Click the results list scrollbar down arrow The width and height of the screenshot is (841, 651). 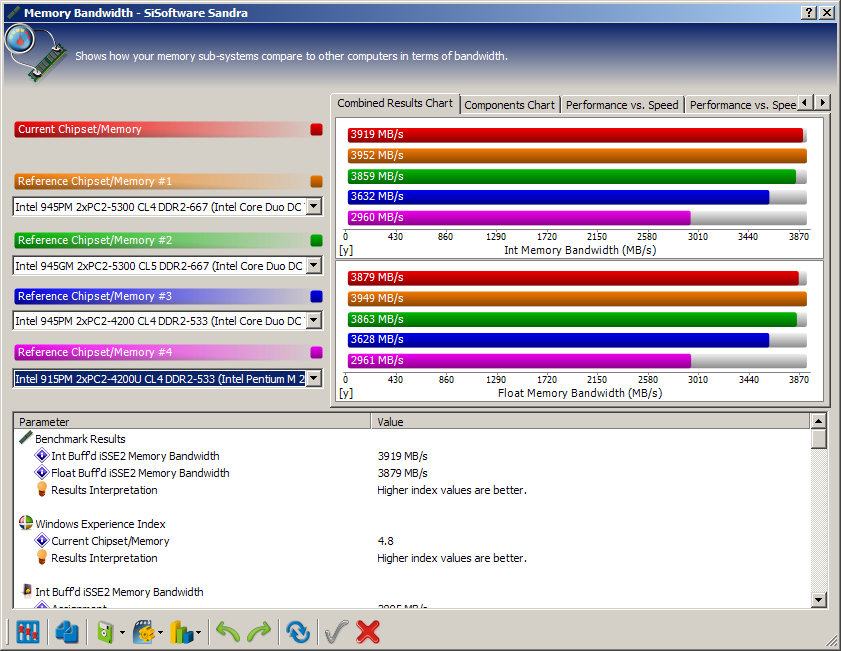[818, 600]
